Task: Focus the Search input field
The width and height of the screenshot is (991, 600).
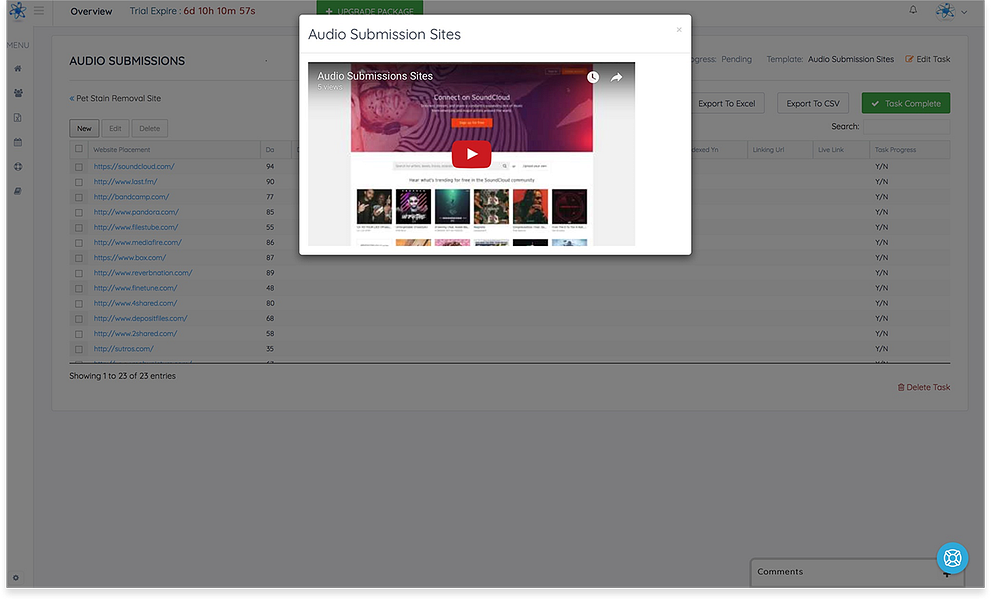Action: 906,126
